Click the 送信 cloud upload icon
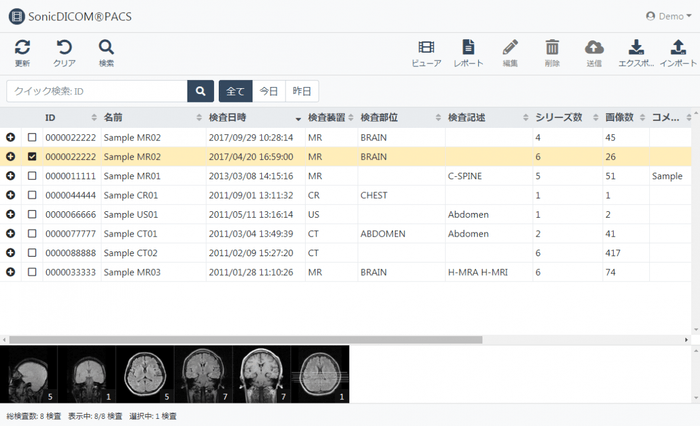 pos(594,47)
